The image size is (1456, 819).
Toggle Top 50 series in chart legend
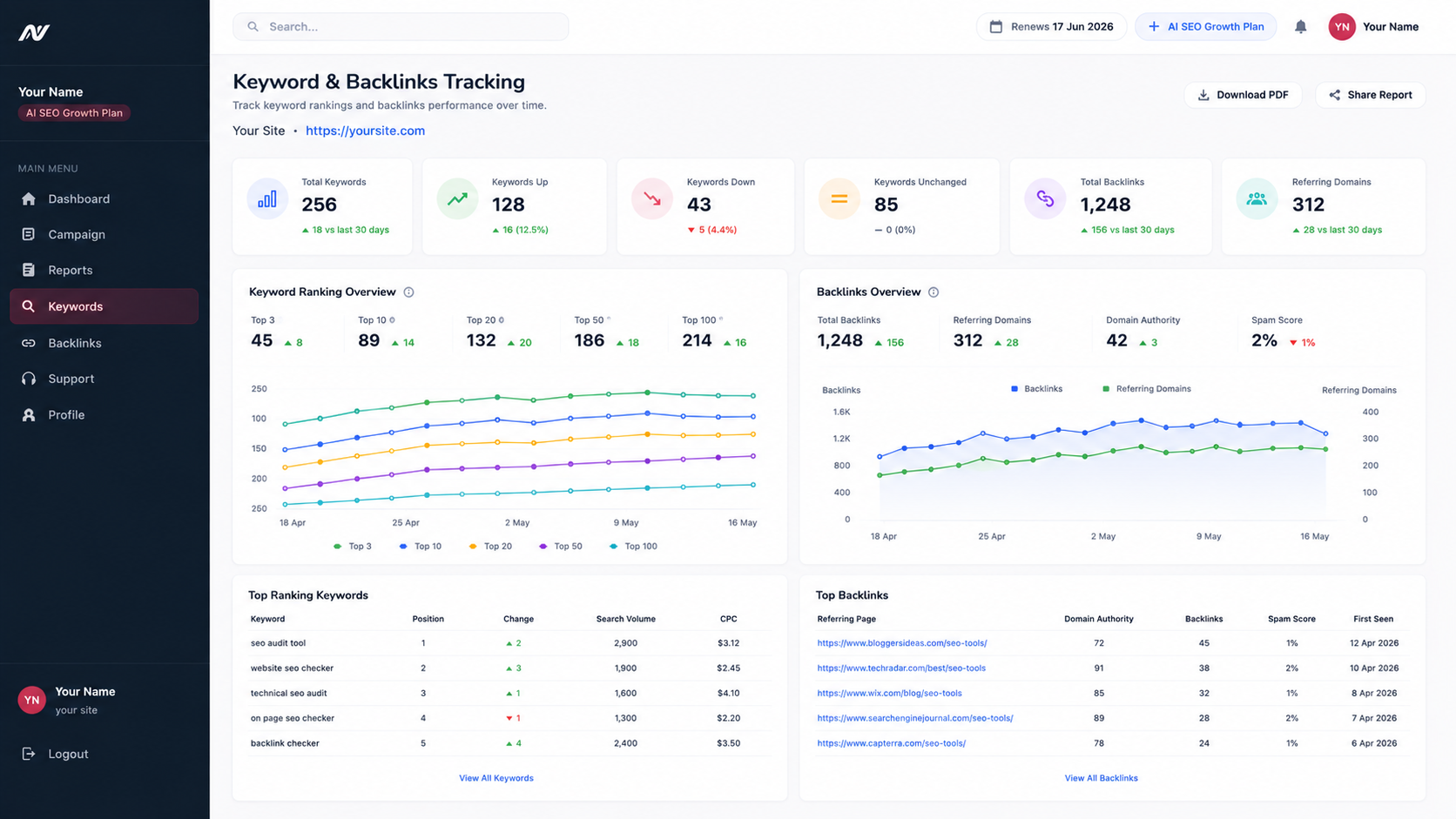(561, 547)
